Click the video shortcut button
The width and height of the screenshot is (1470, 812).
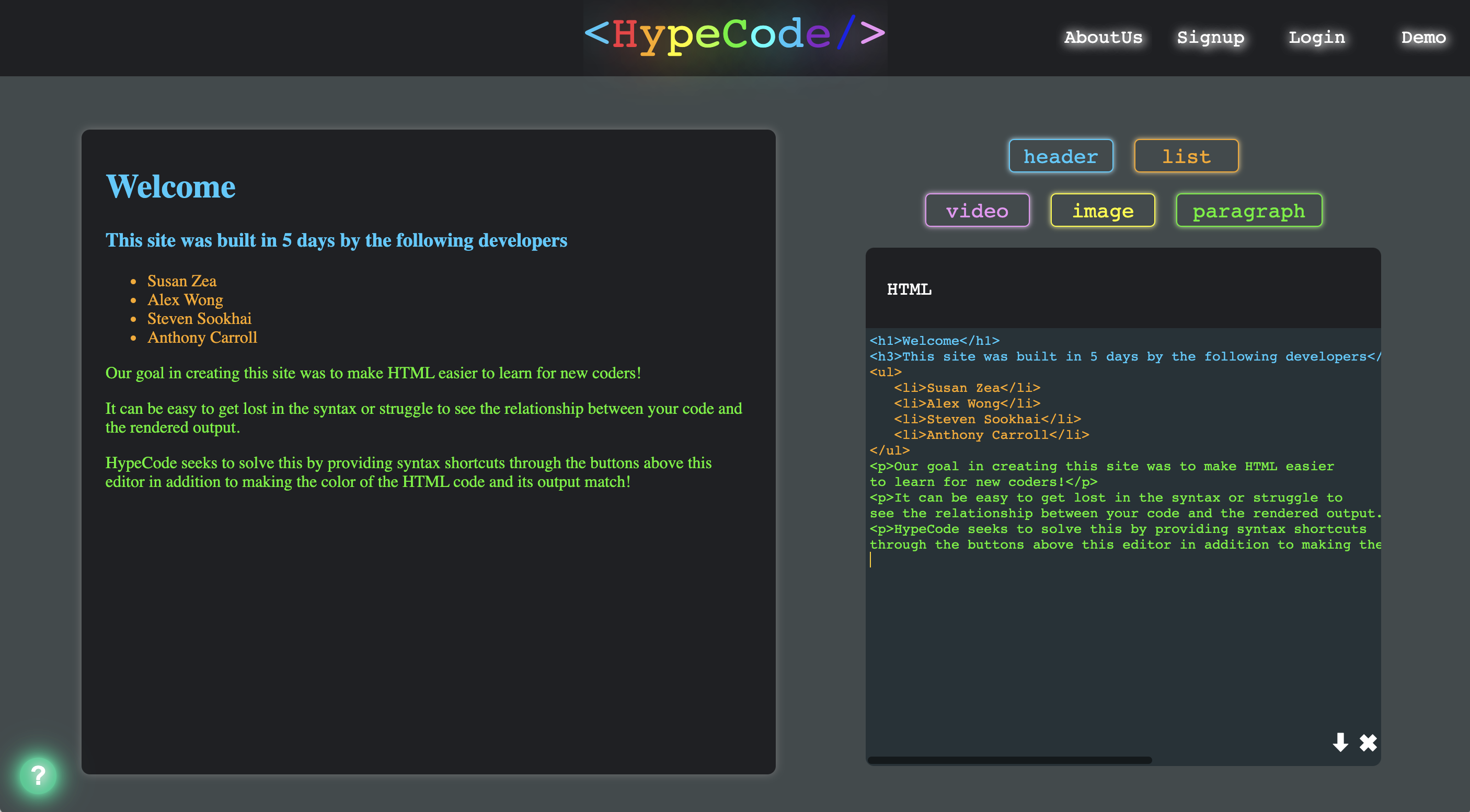[x=978, y=211]
